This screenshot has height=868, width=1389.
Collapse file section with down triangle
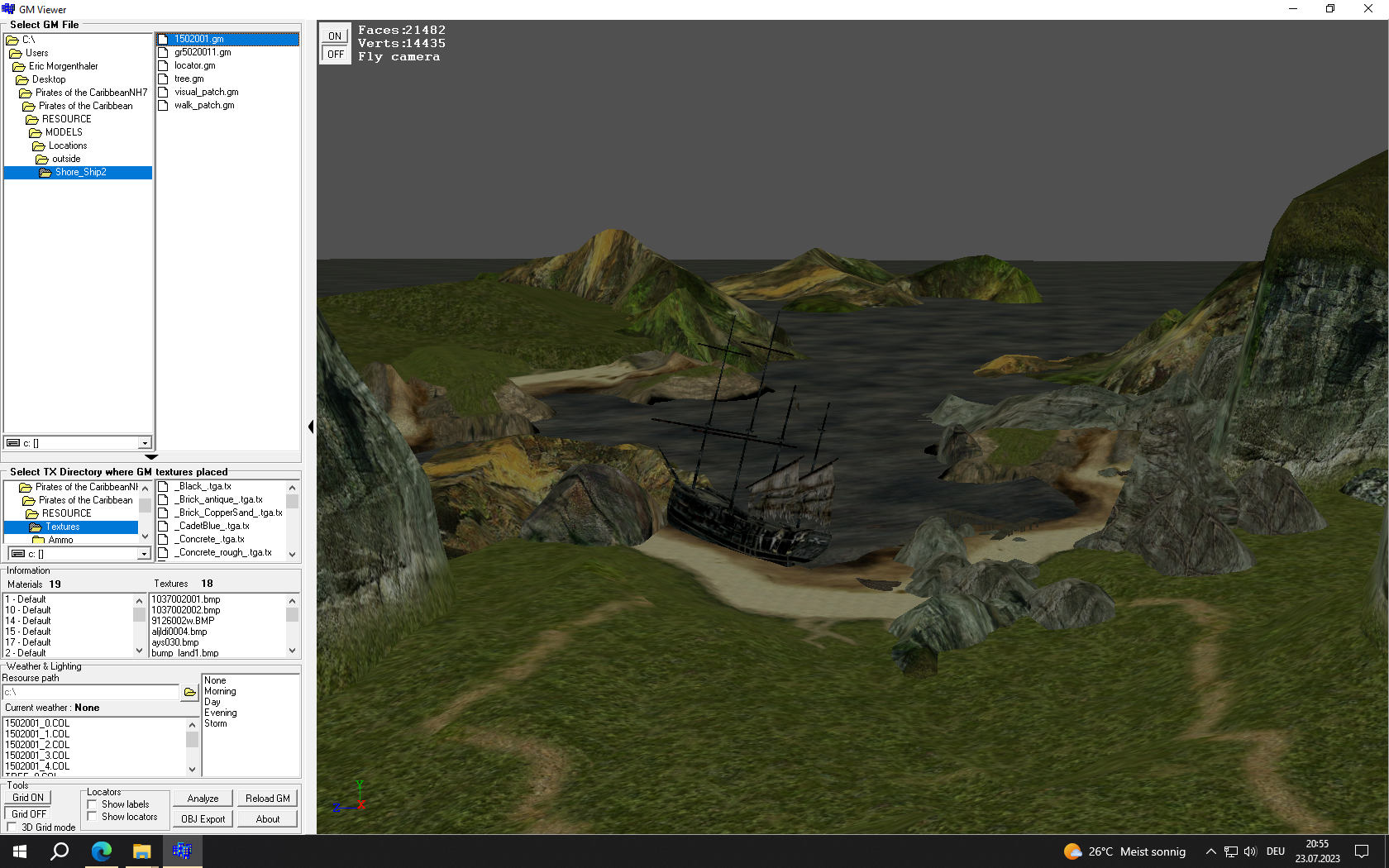point(151,456)
